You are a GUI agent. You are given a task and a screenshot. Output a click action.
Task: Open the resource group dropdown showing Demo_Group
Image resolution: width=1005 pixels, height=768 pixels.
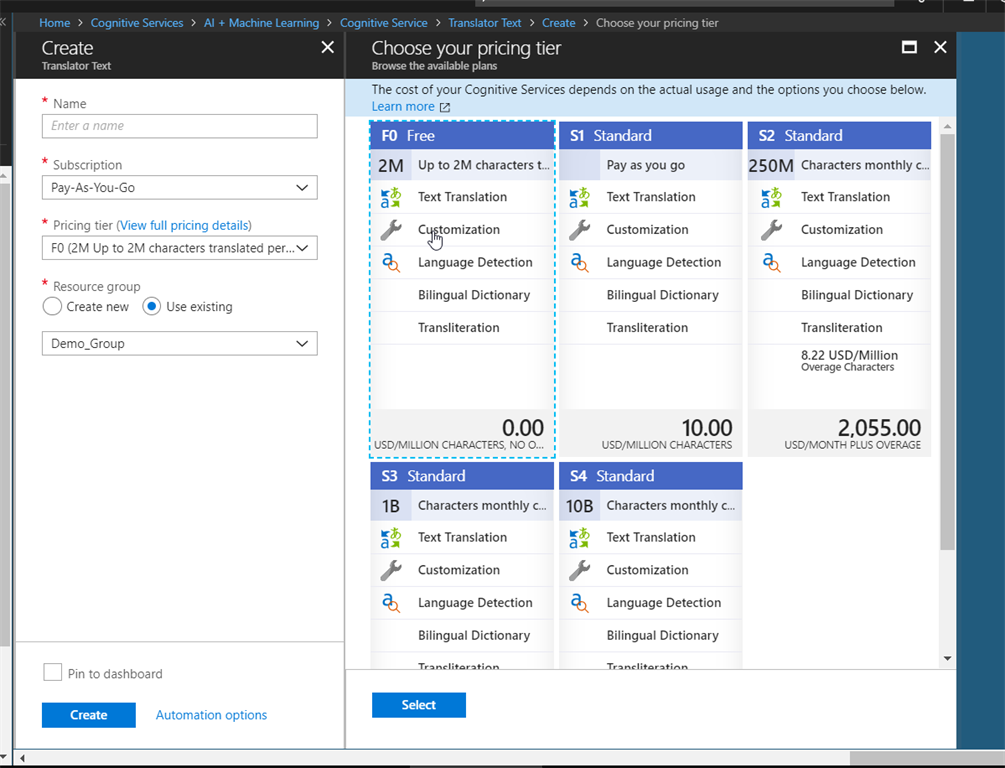(179, 344)
